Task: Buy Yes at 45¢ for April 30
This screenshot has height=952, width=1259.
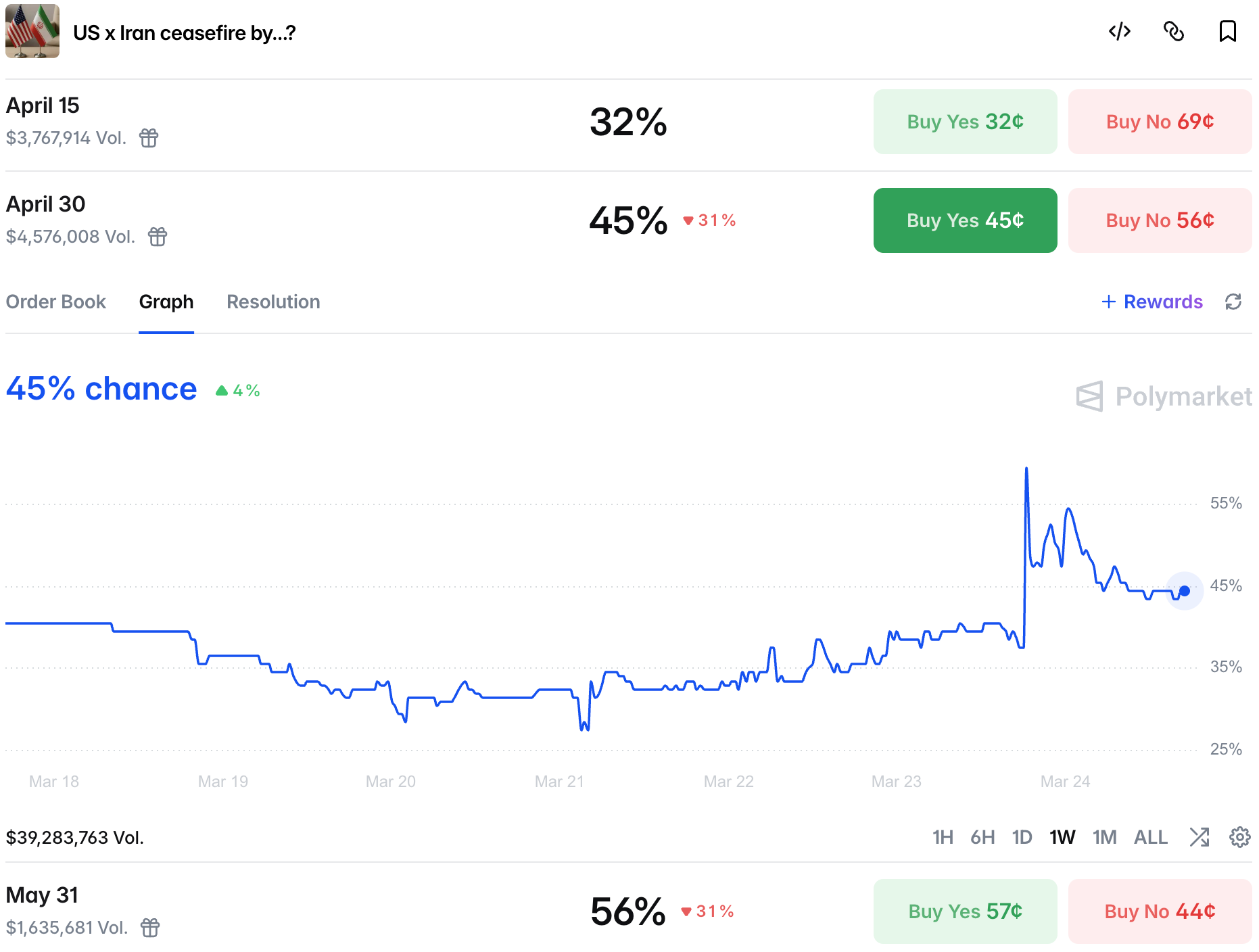Action: point(965,220)
